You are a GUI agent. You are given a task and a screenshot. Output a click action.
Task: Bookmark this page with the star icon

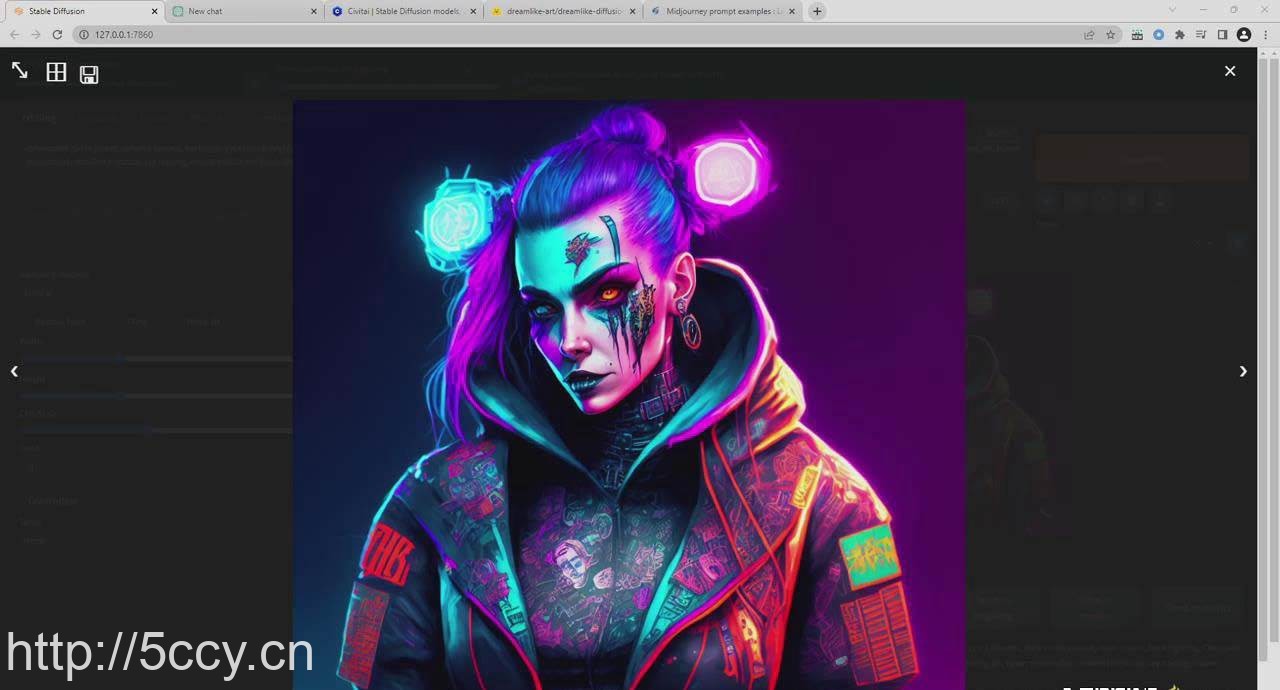1110,35
